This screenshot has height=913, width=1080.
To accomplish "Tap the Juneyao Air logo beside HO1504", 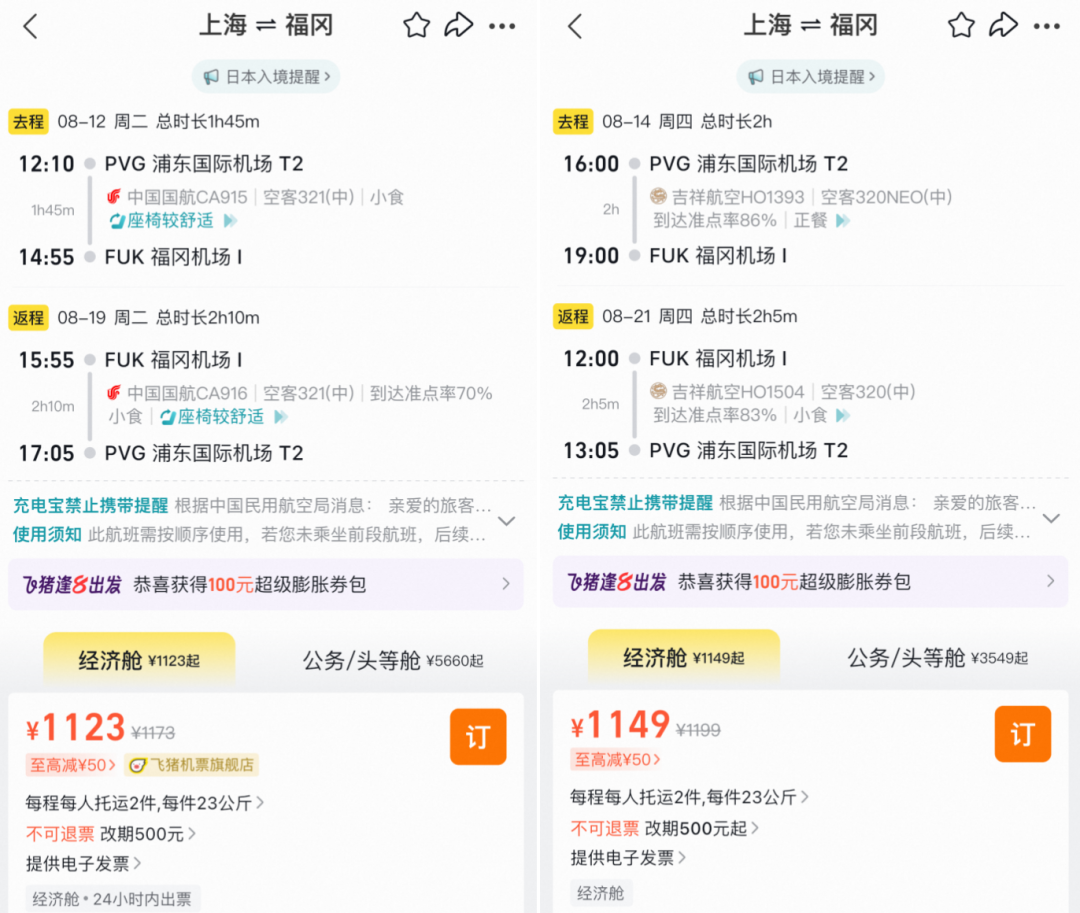I will [x=659, y=391].
